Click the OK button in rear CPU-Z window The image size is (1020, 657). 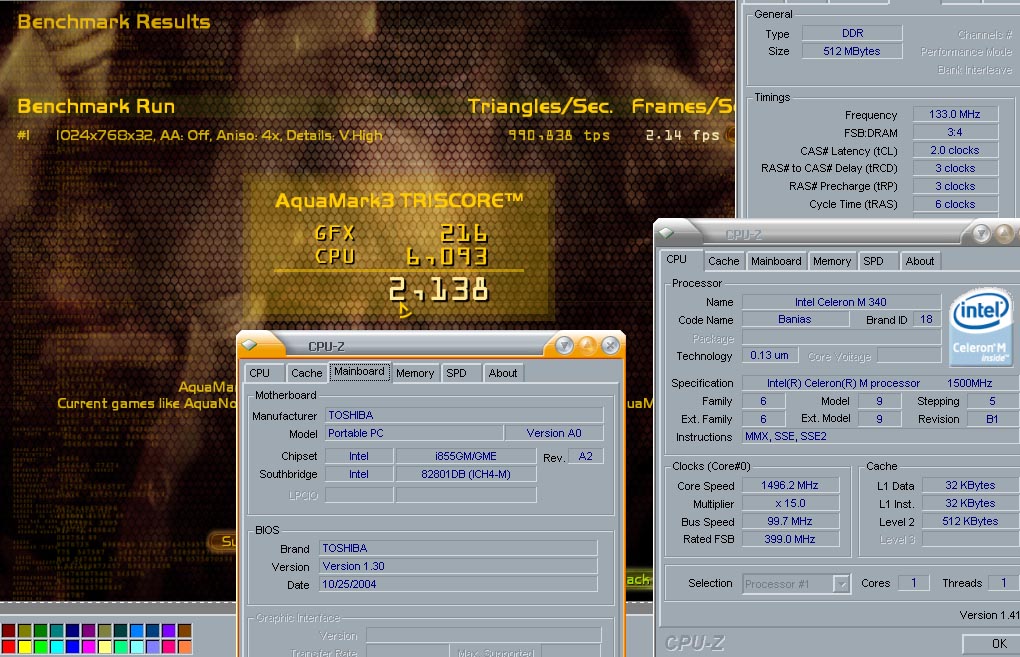click(x=991, y=644)
